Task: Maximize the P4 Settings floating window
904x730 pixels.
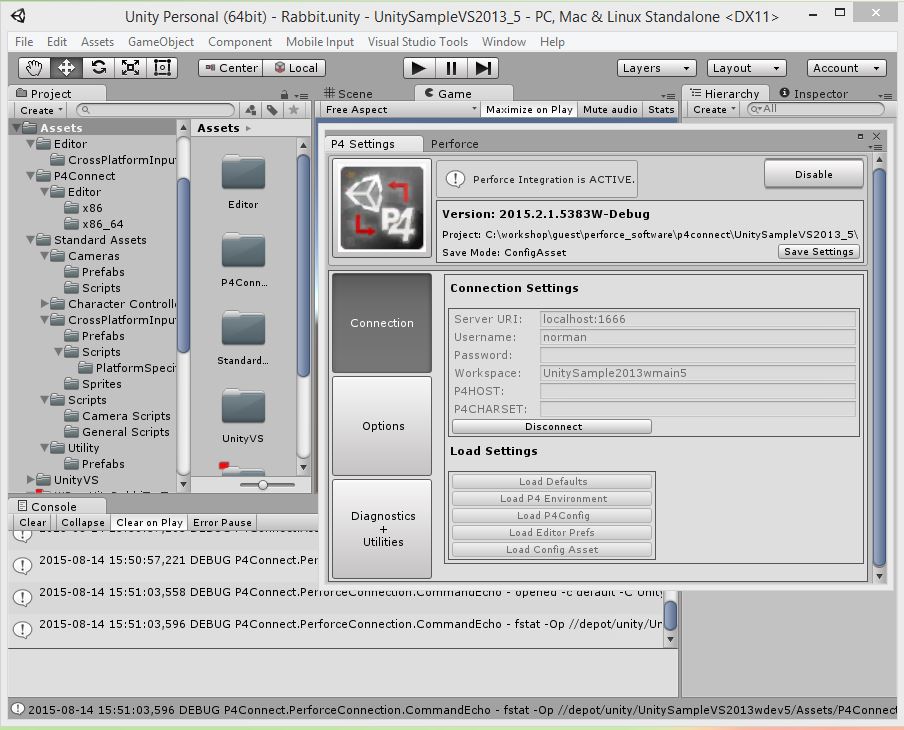Action: tap(860, 136)
